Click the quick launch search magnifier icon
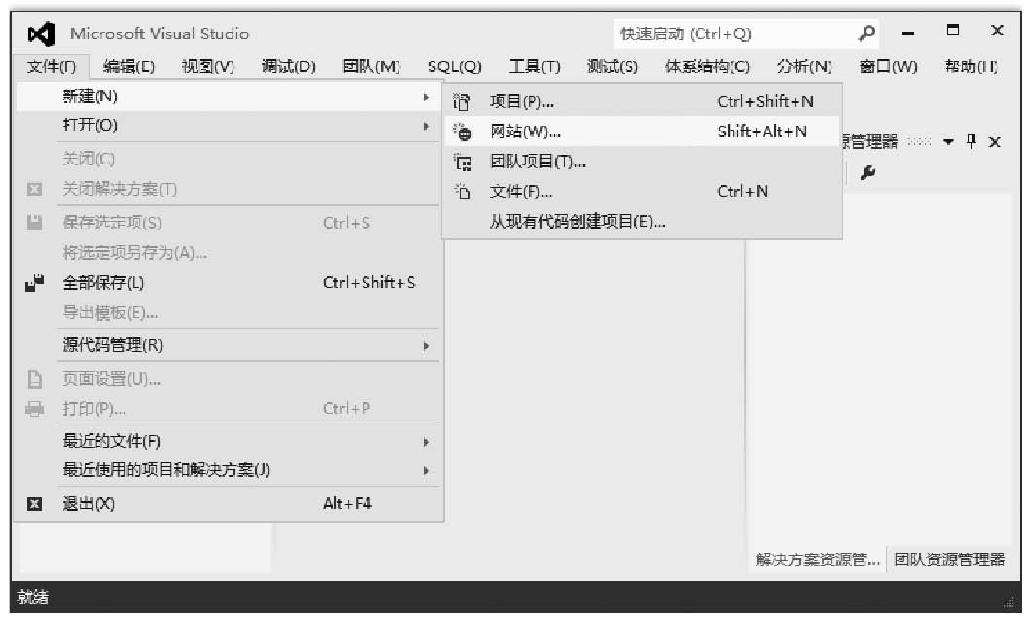 click(x=866, y=33)
